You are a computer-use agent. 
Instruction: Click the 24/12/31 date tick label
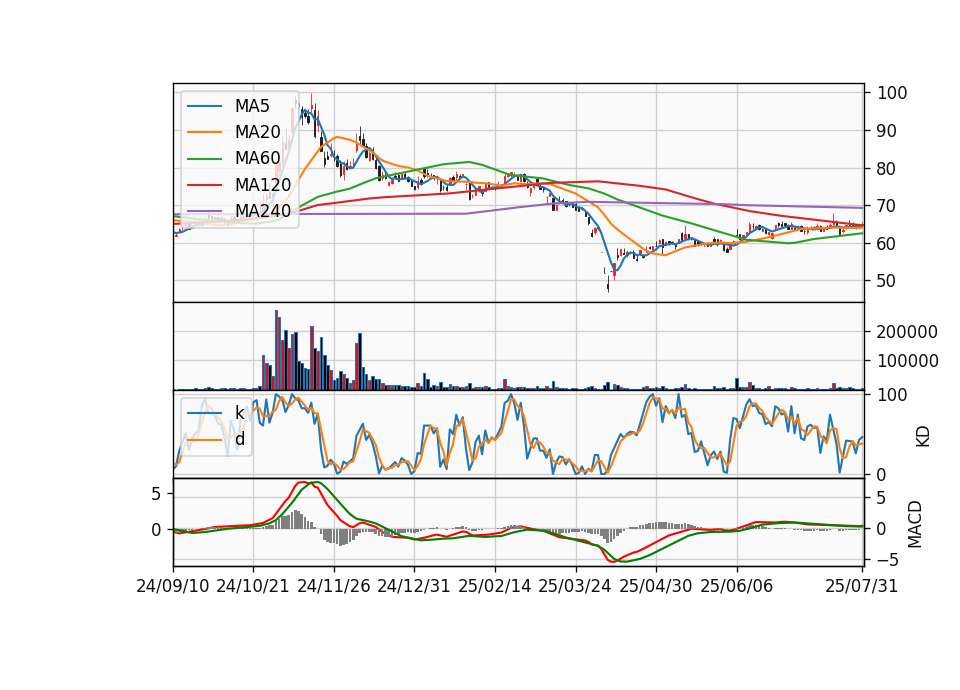pyautogui.click(x=414, y=586)
